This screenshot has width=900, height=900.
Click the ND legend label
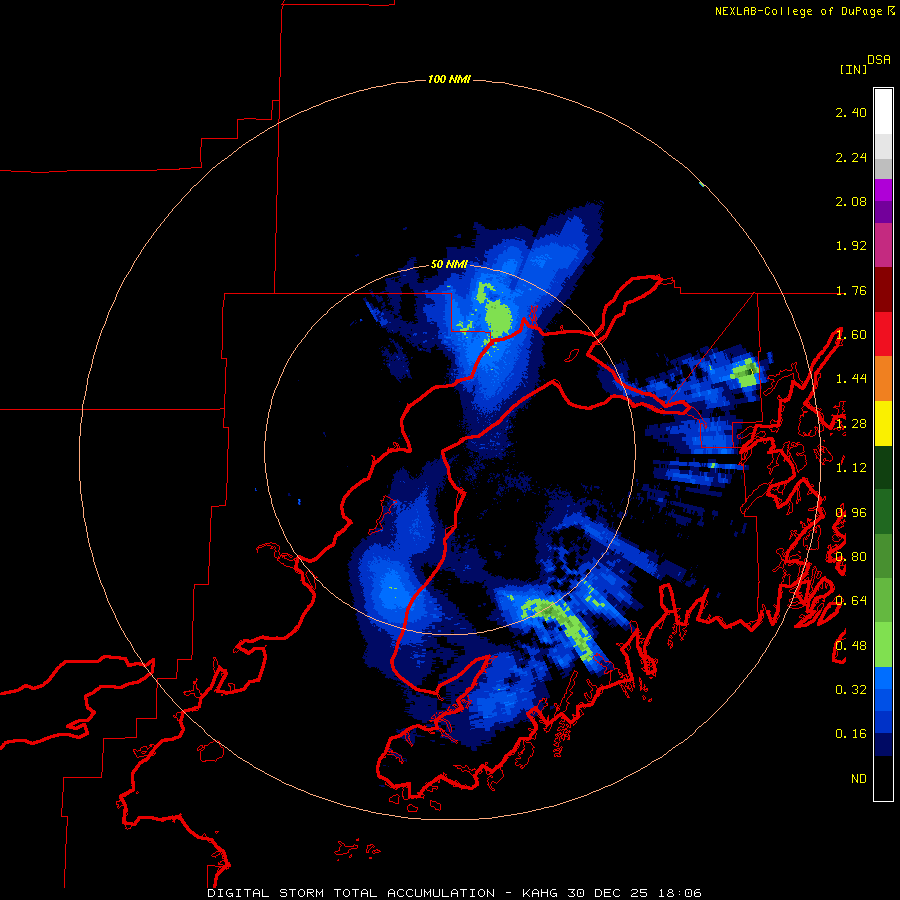click(x=859, y=779)
